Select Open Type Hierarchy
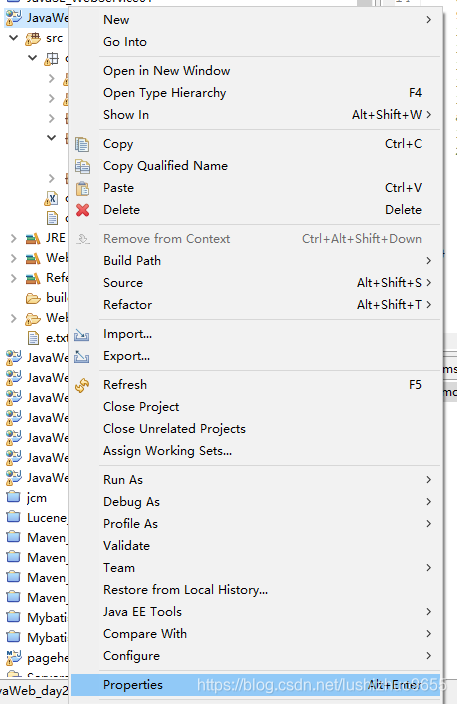 pos(256,92)
